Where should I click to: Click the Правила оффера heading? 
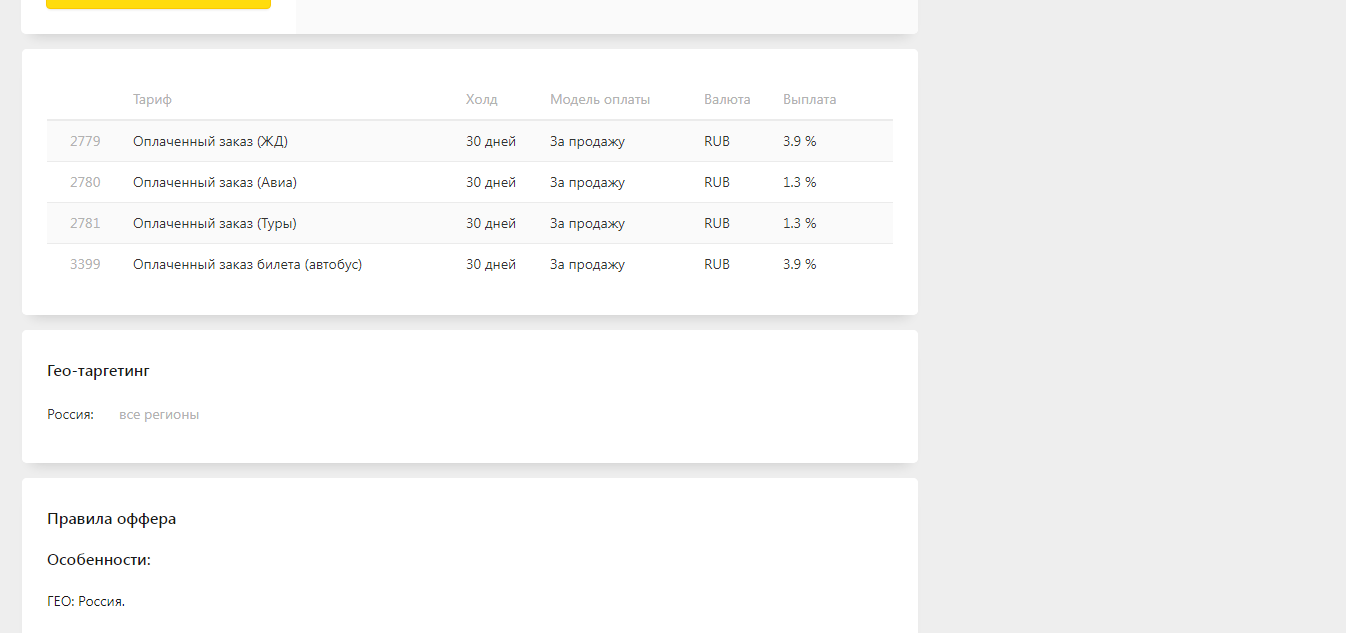[x=111, y=519]
